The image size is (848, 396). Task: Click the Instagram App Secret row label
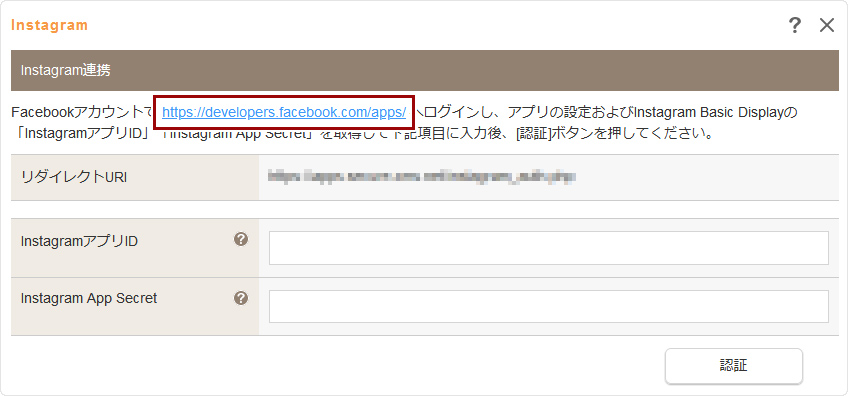pyautogui.click(x=89, y=298)
